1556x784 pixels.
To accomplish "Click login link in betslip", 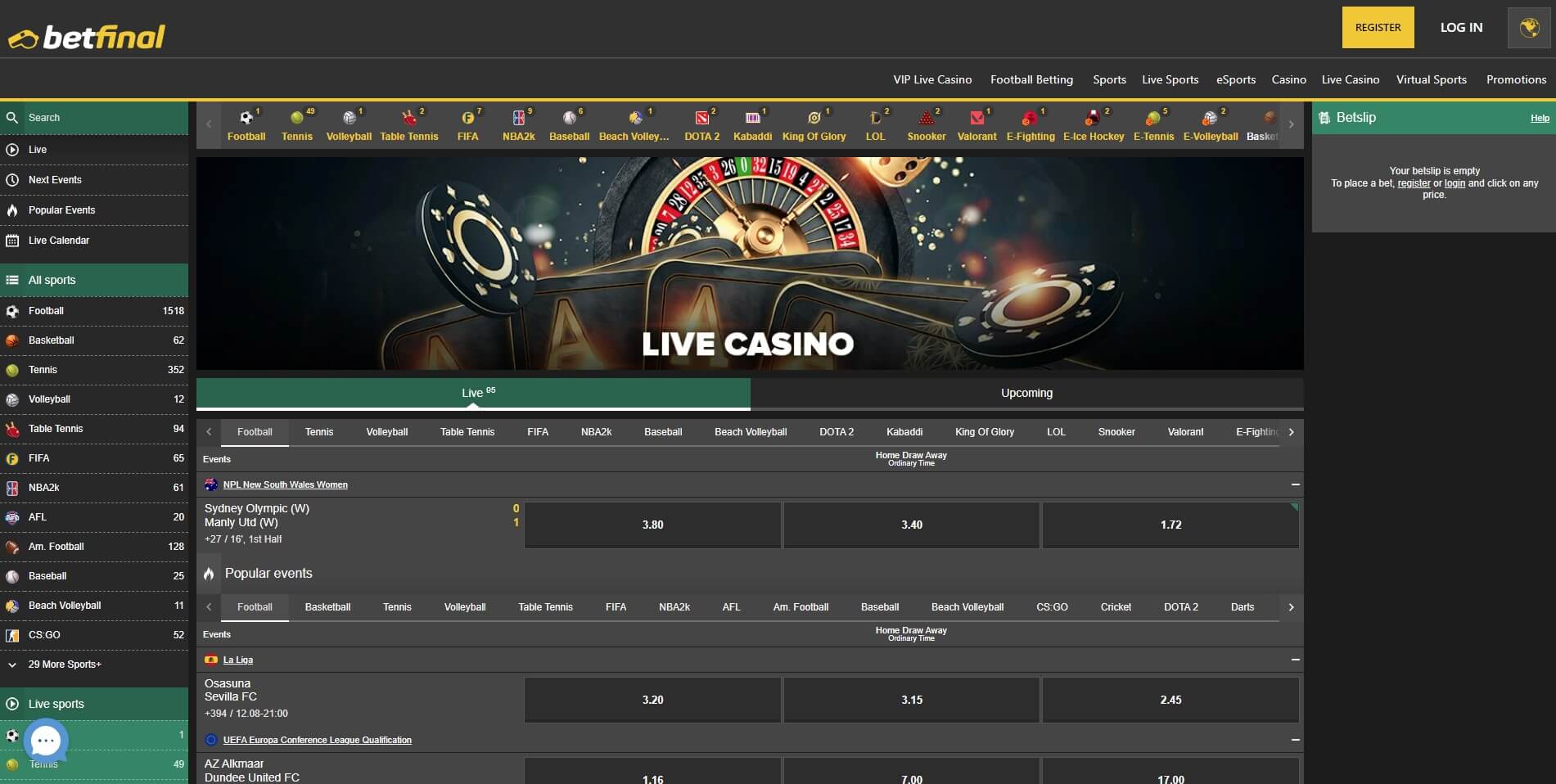I will click(1455, 183).
